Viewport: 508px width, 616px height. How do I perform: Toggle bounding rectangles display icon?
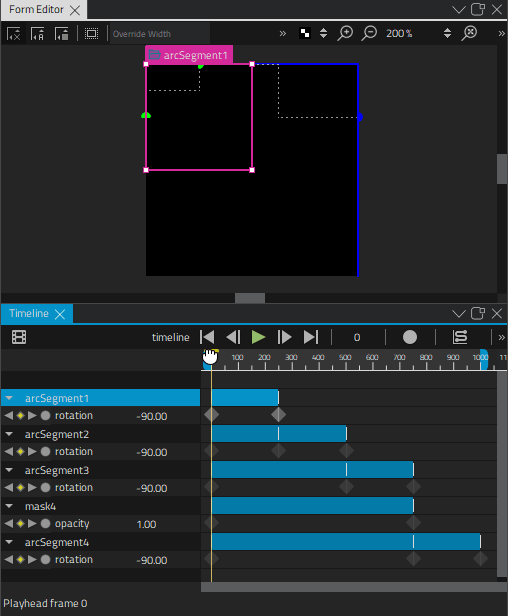[91, 34]
